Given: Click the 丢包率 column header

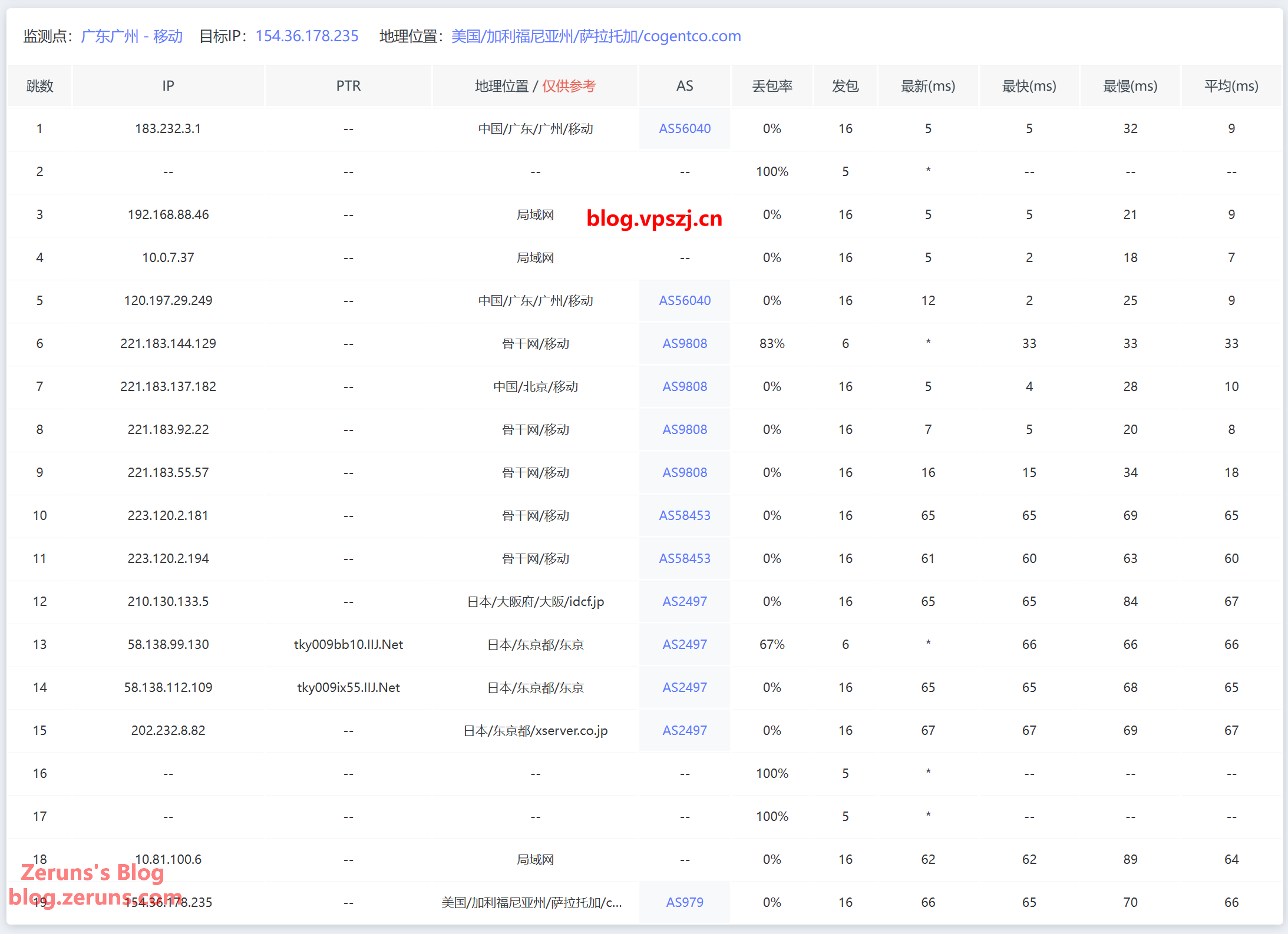Looking at the screenshot, I should tap(772, 86).
